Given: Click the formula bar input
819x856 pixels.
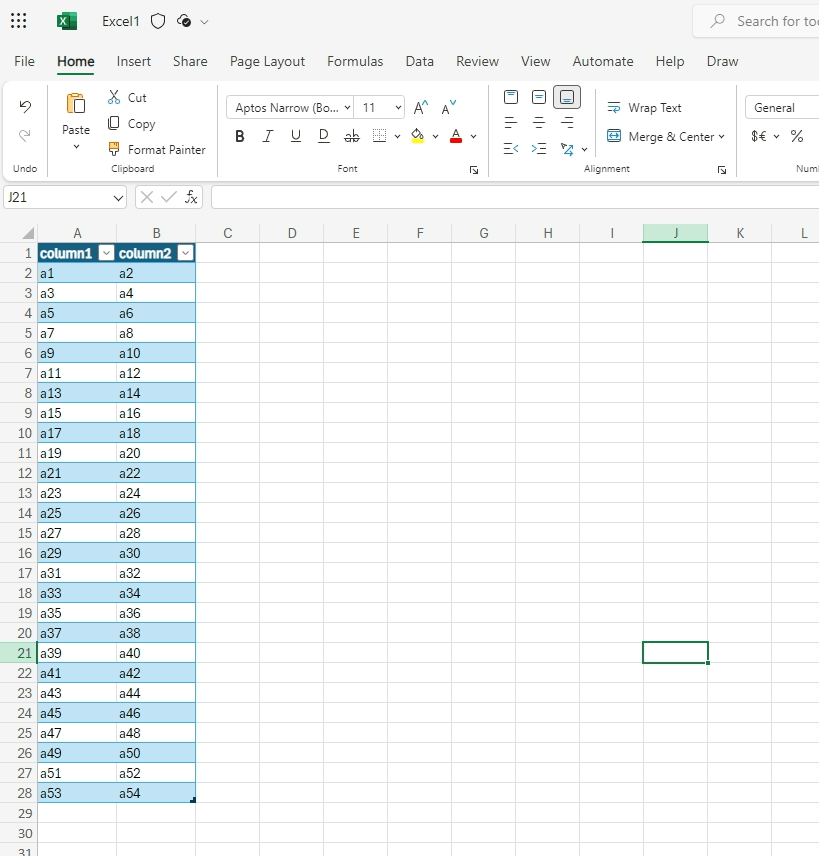Looking at the screenshot, I should pos(515,197).
